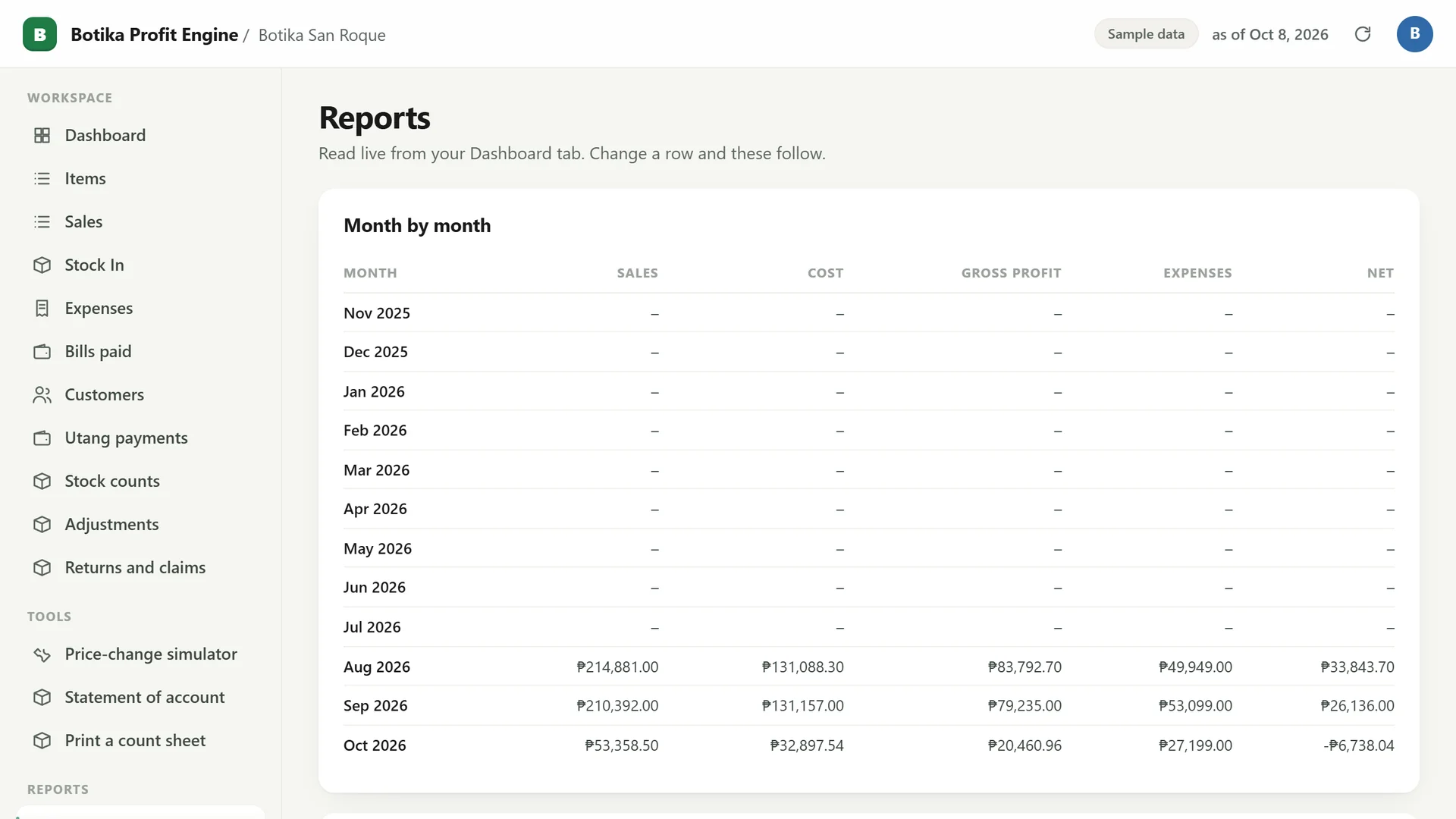The width and height of the screenshot is (1456, 819).
Task: Click Oct 2026 sales ₱53,358.50
Action: coord(621,745)
